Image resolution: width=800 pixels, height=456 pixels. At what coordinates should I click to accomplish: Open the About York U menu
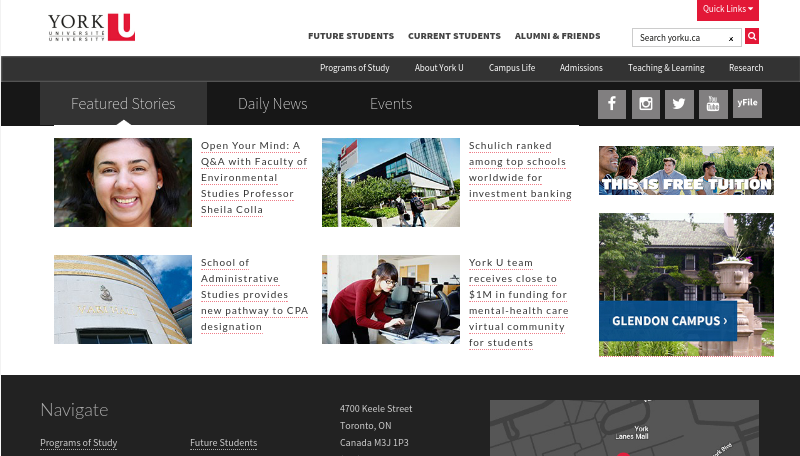click(439, 68)
